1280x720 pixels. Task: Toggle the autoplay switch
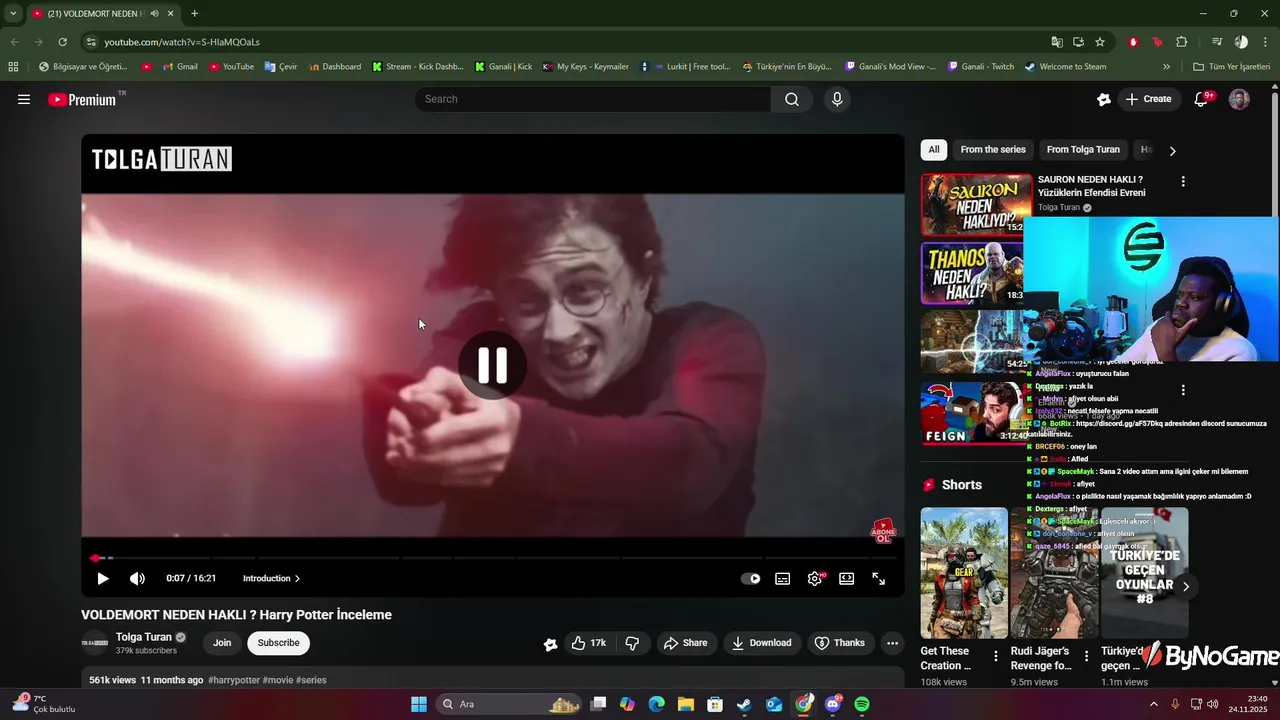coord(750,578)
